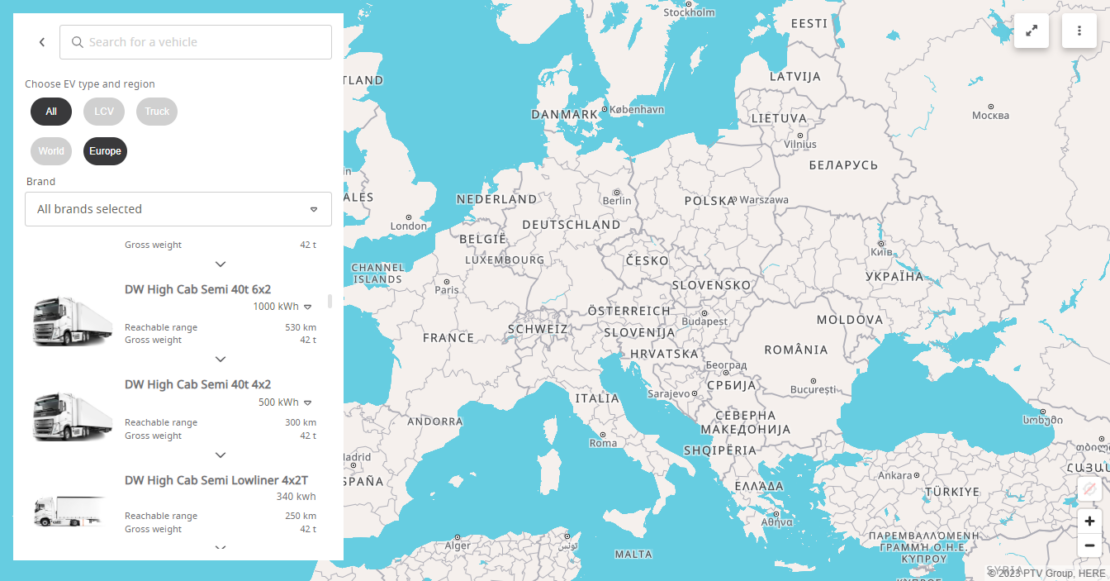Collapse the sidebar via the back chevron icon
Viewport: 1110px width, 581px height.
click(41, 42)
